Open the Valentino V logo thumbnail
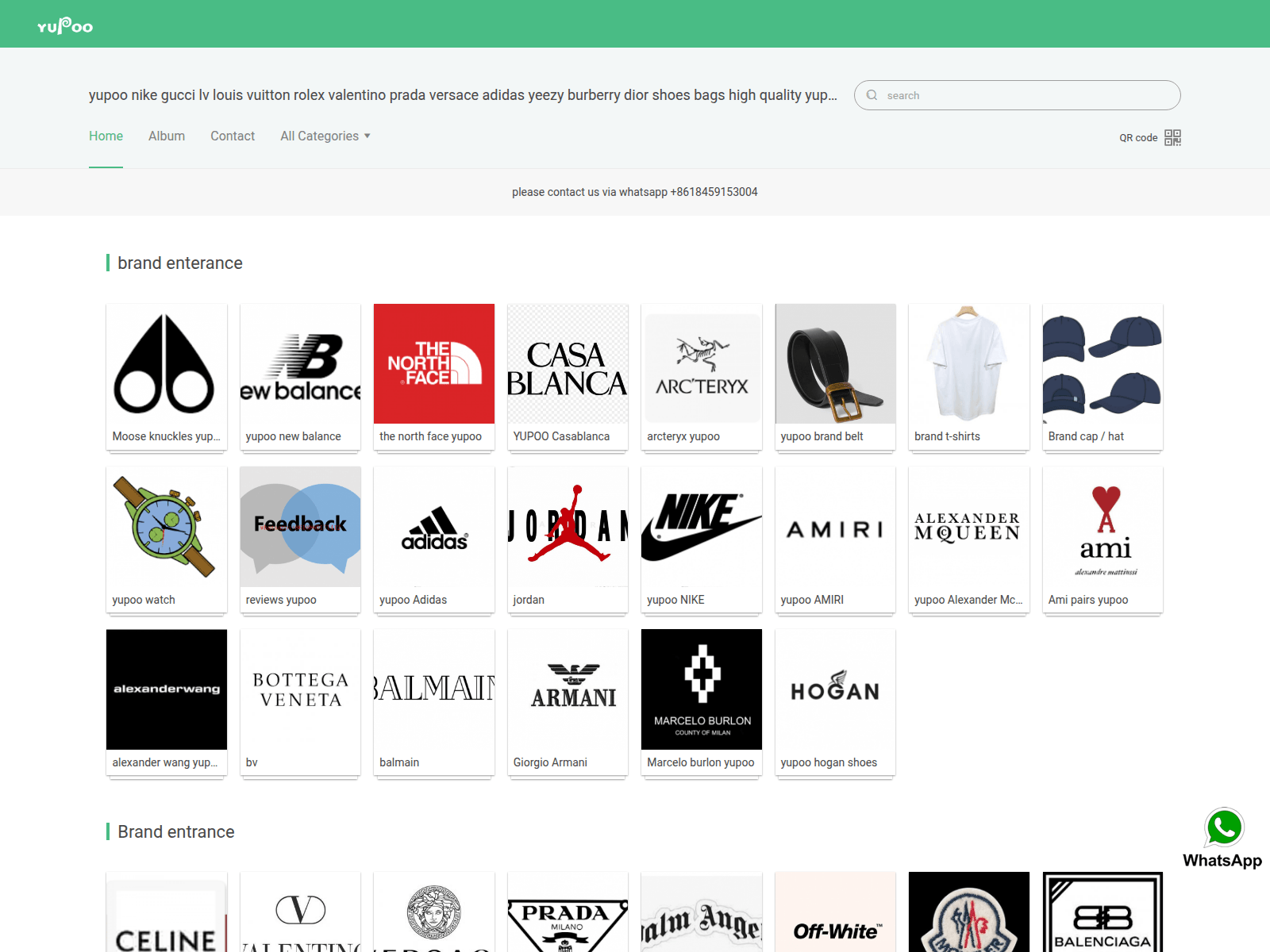The width and height of the screenshot is (1270, 952). [300, 912]
